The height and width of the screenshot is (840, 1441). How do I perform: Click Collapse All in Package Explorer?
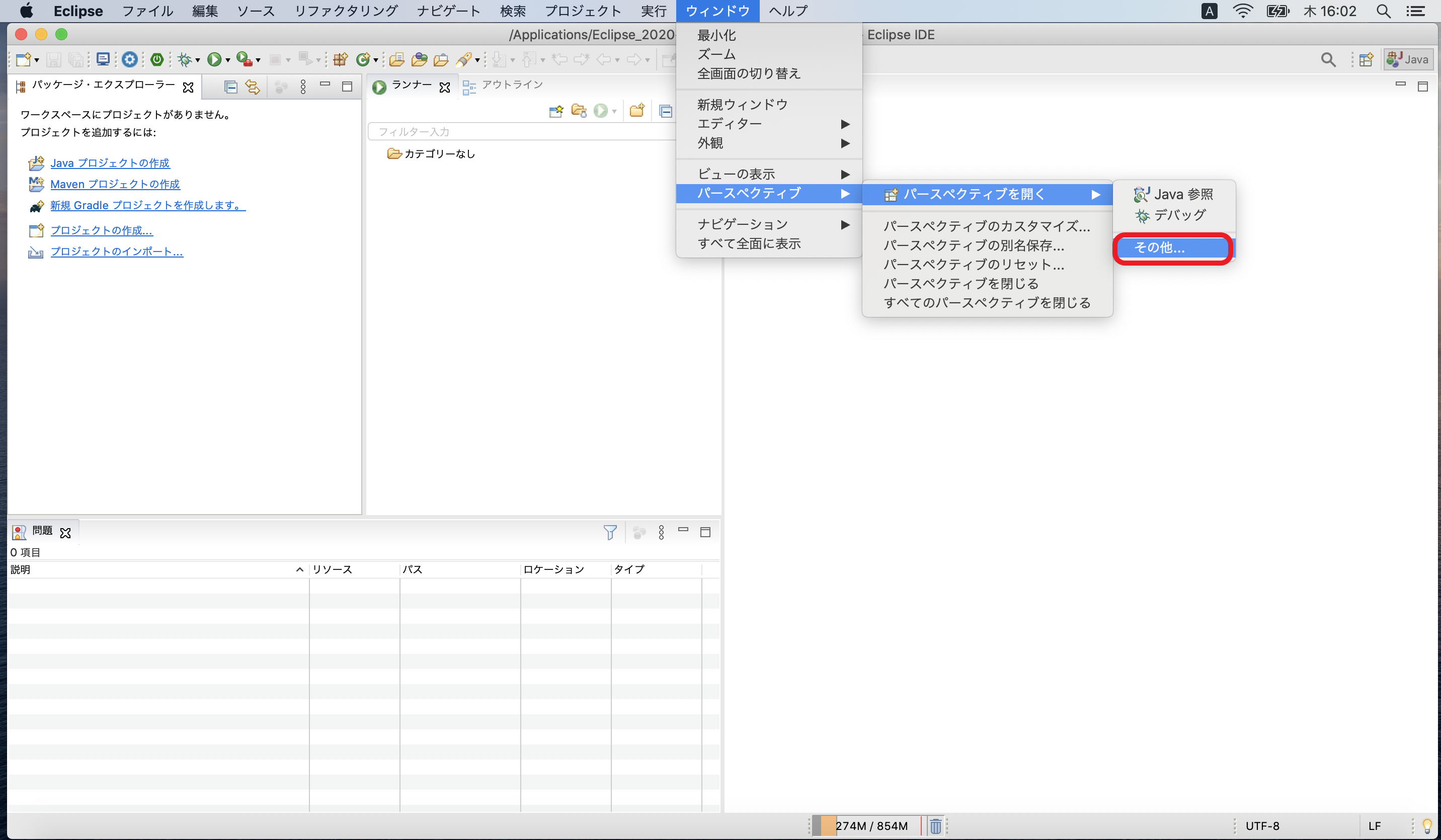coord(230,87)
